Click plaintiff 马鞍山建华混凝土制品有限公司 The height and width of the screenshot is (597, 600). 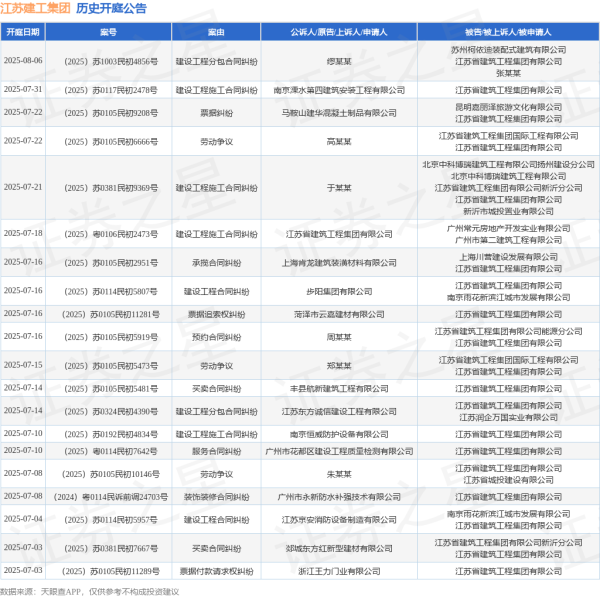[339, 113]
